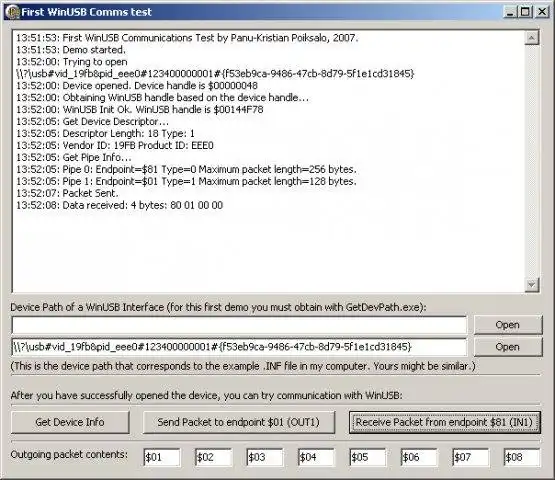Click 'Obtaining WinUSB handle' log line
The width and height of the screenshot is (555, 480).
point(162,97)
